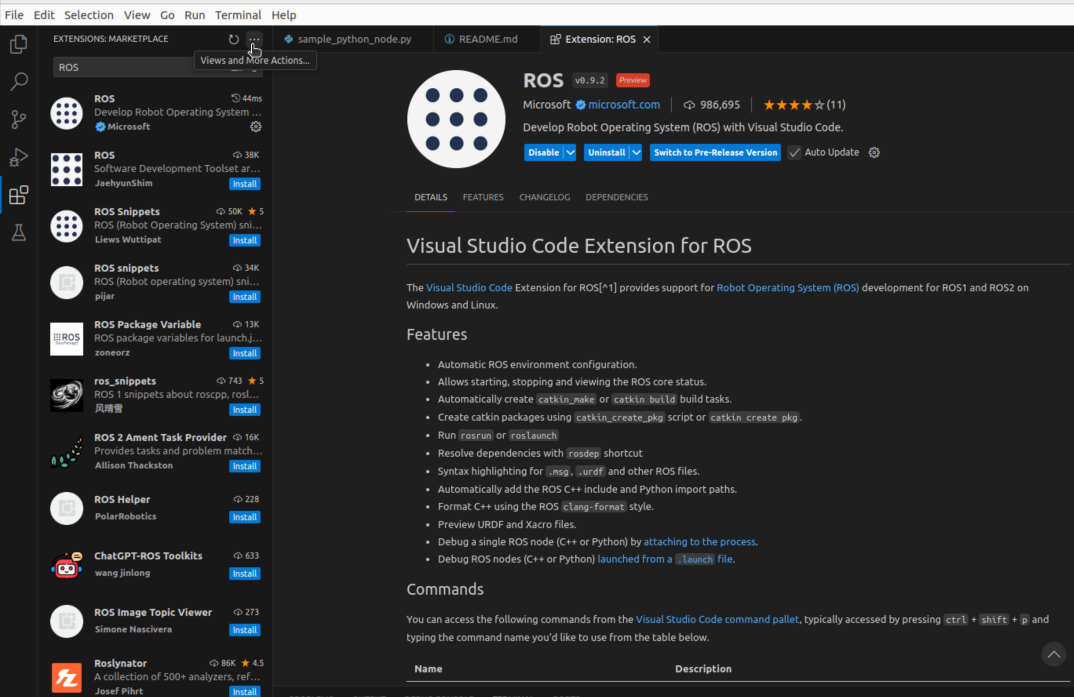Open the Extensions view icon
This screenshot has height=697, width=1074.
pos(18,195)
